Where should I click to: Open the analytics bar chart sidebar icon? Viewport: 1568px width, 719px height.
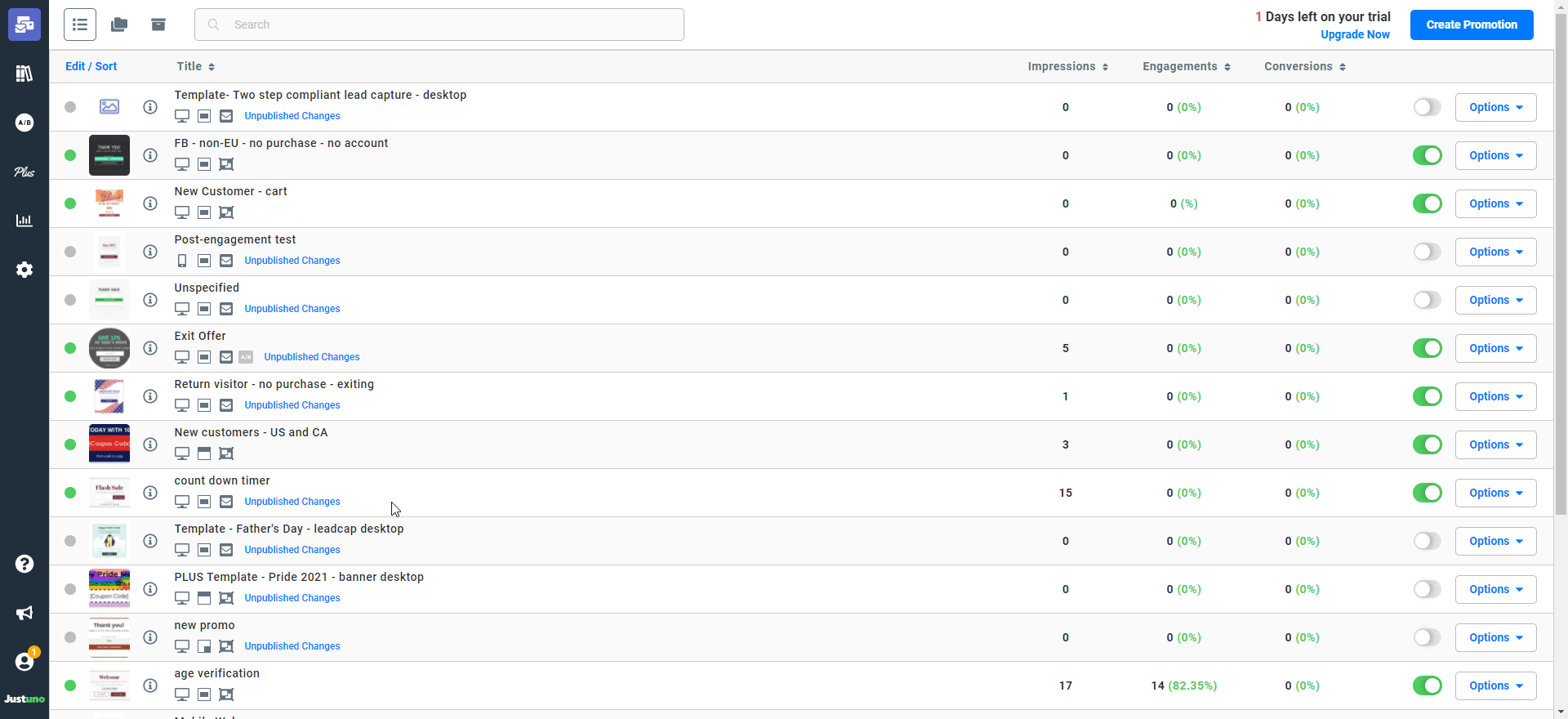point(24,221)
